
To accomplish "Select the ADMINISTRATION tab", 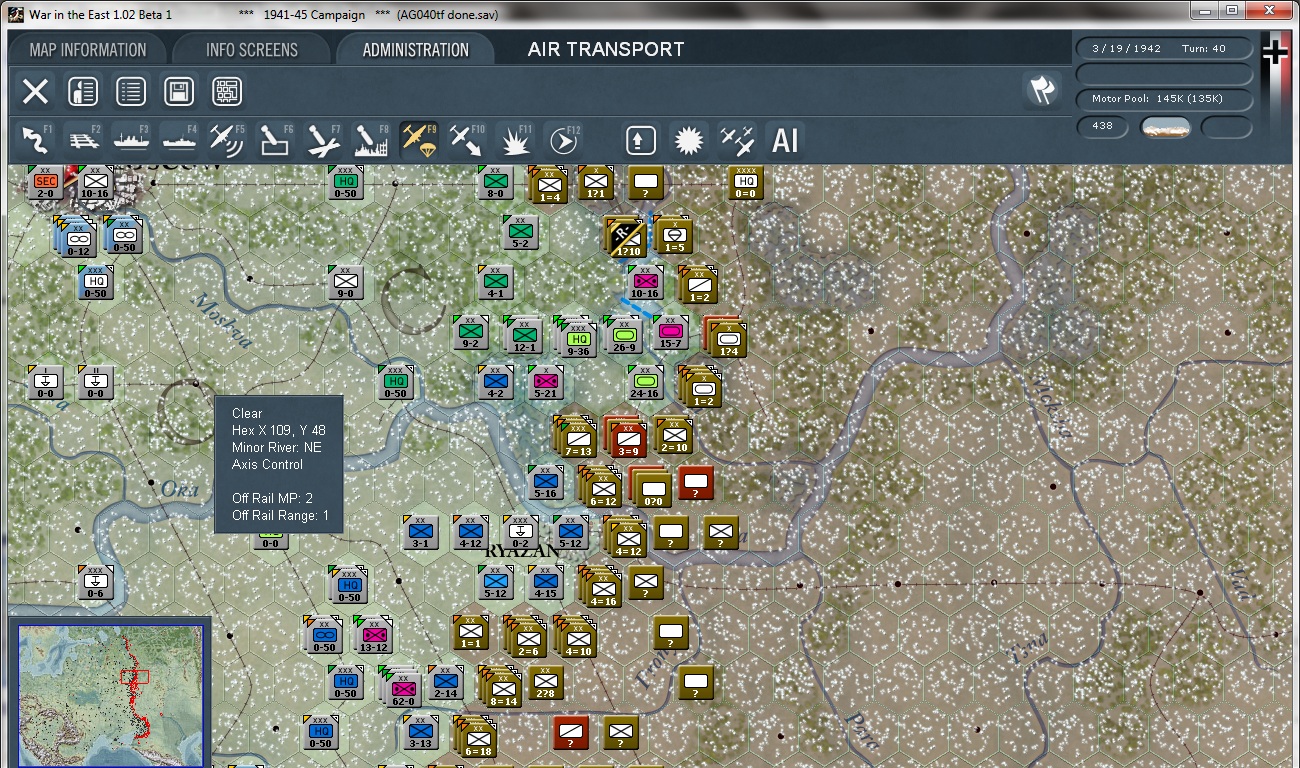I will click(x=415, y=50).
